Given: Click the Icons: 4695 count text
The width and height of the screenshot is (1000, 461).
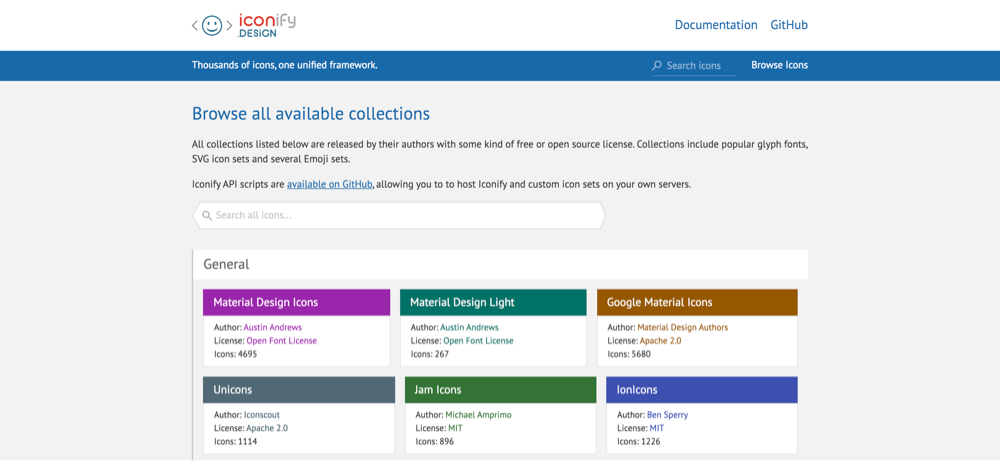Looking at the screenshot, I should pos(235,354).
